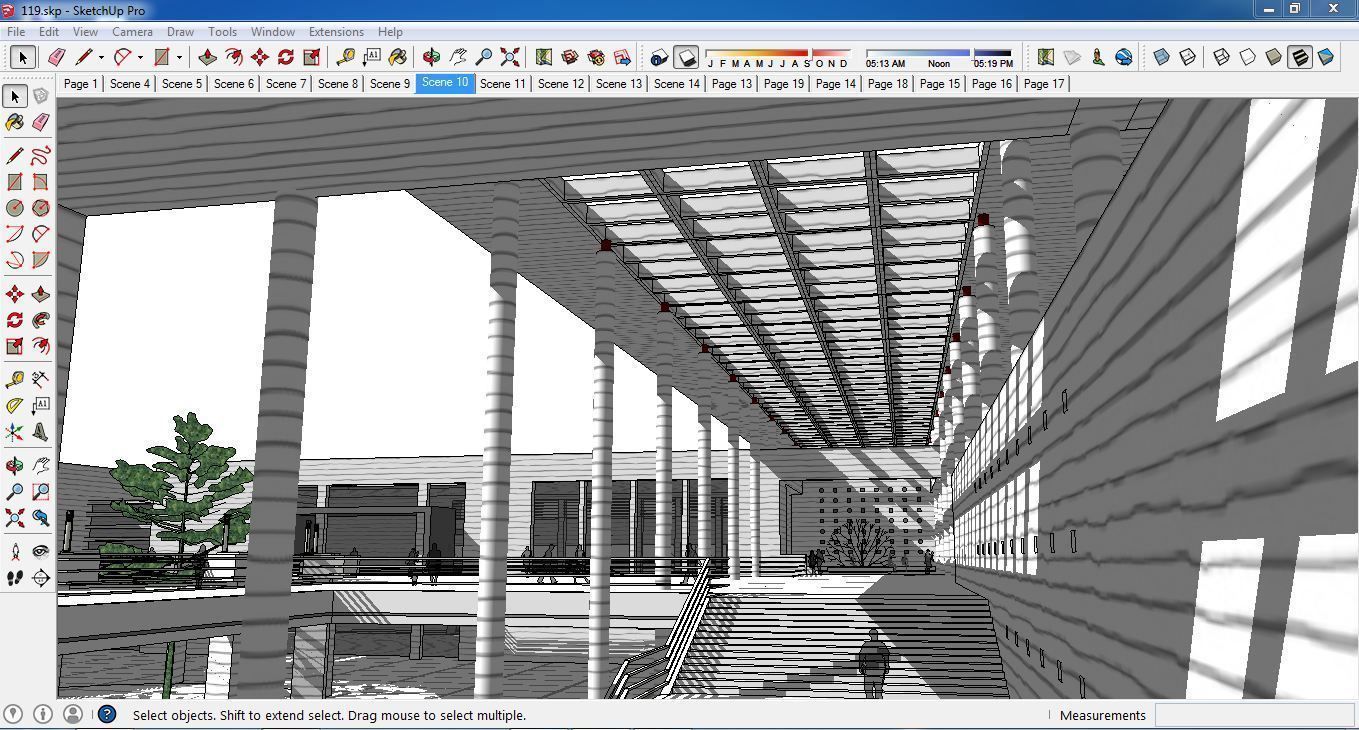
Task: Select the Walk footprints tool
Action: [14, 578]
